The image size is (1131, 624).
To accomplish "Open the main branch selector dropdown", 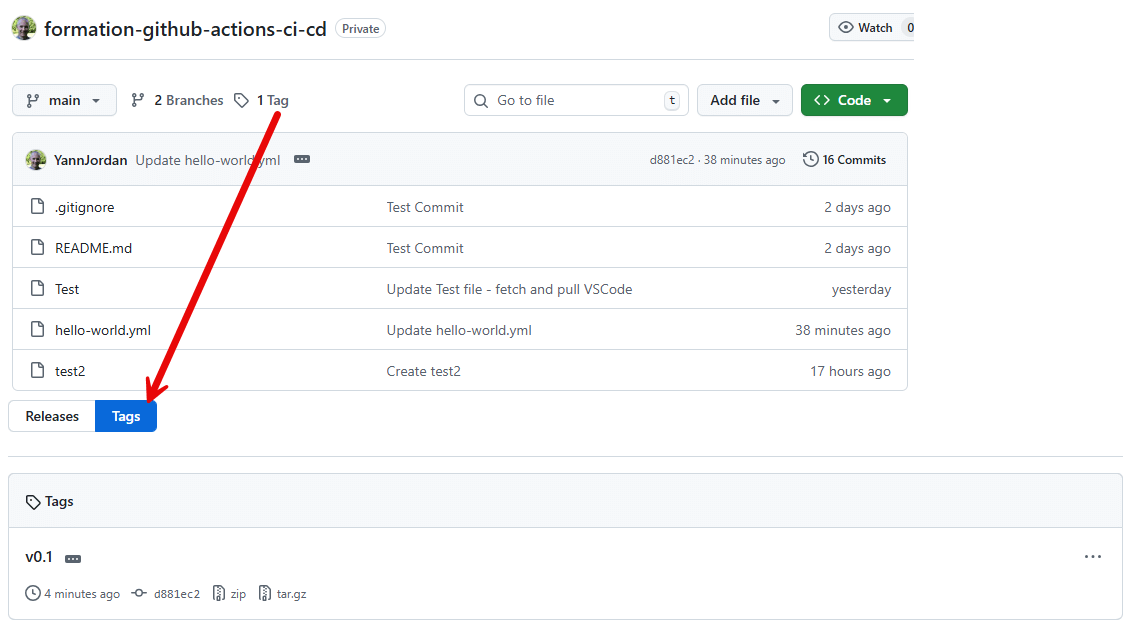I will click(64, 100).
